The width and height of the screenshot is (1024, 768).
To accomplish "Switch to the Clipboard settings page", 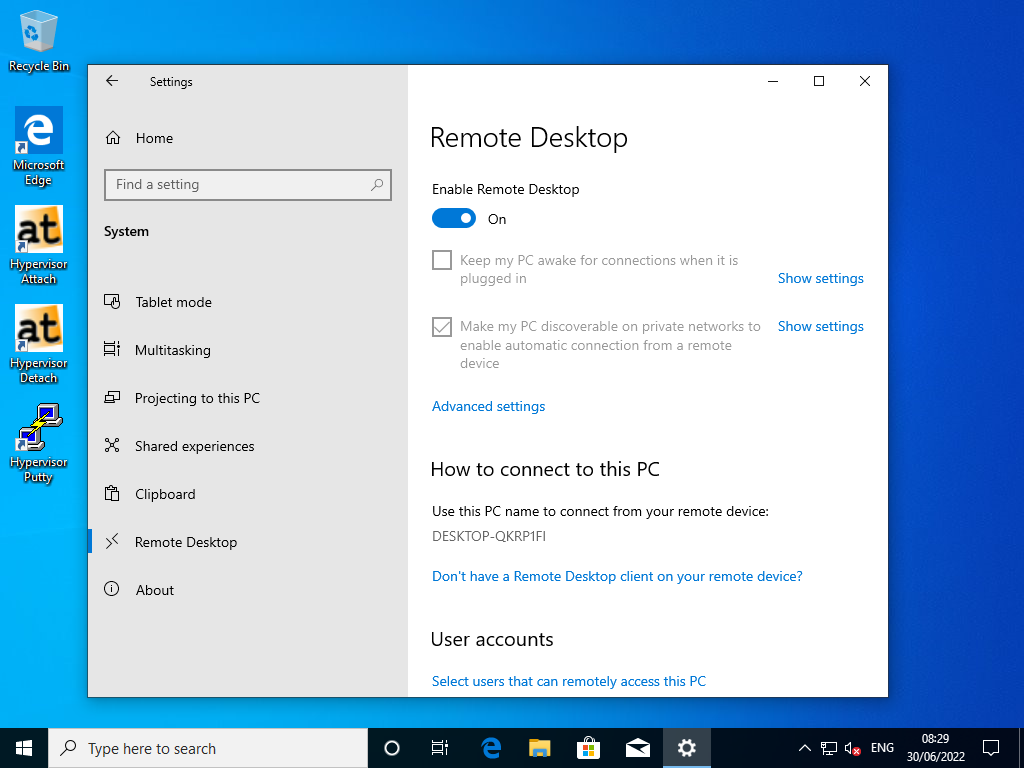I will [x=166, y=493].
